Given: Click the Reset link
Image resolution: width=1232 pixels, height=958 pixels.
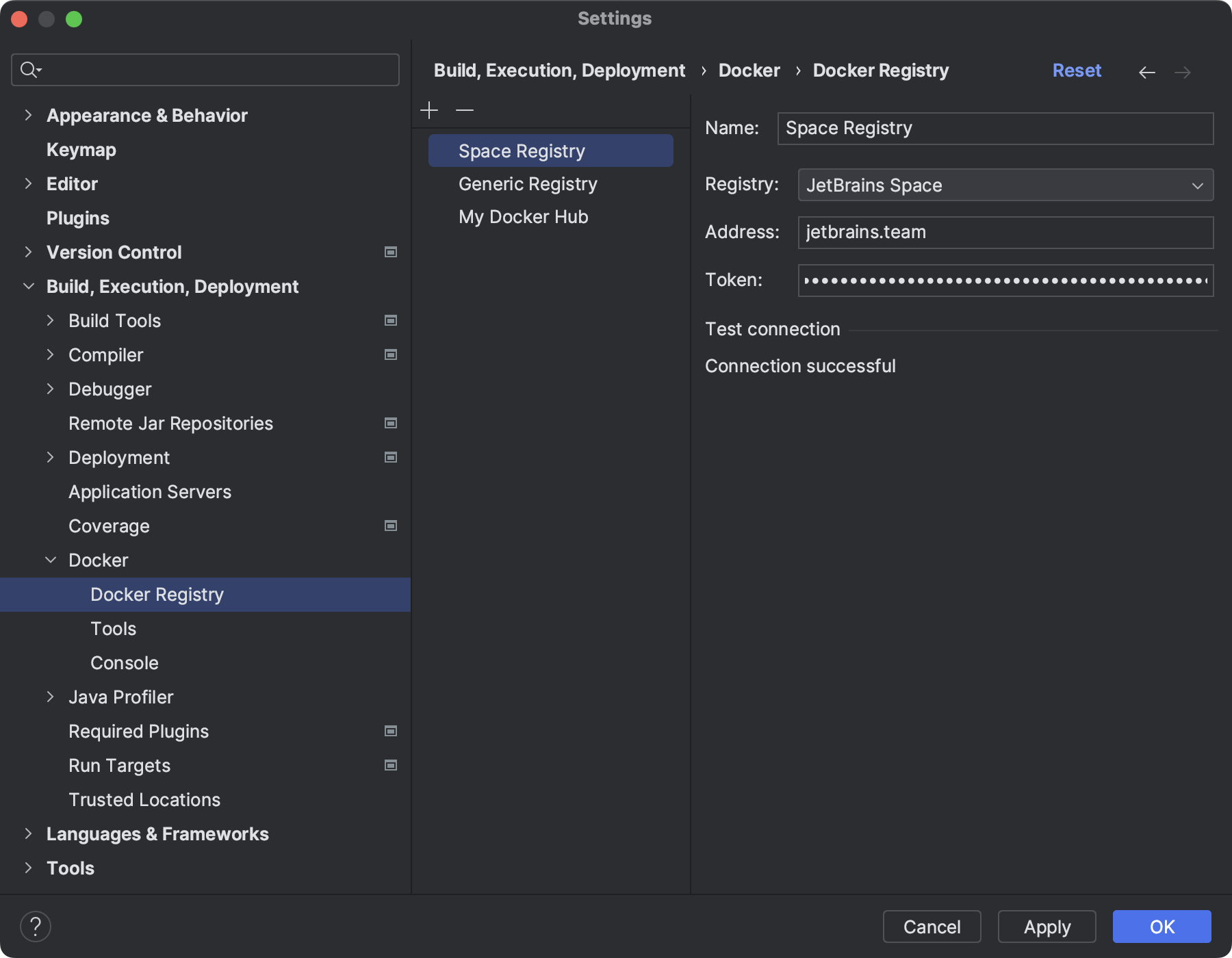Looking at the screenshot, I should click(1077, 70).
